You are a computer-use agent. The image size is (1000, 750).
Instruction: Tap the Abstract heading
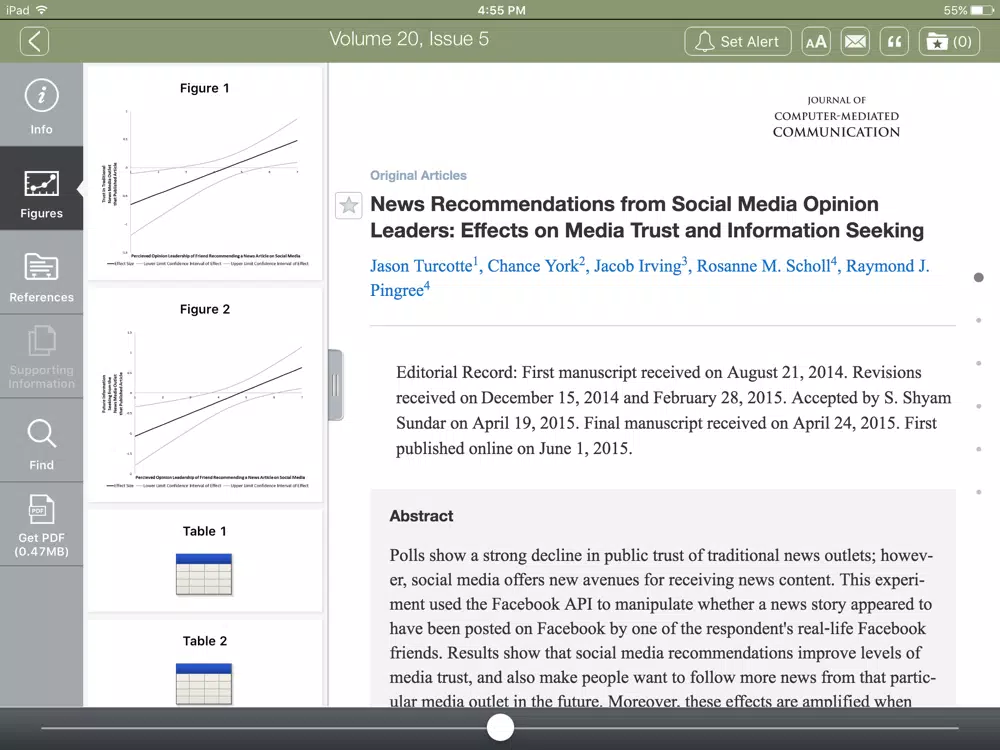tap(421, 516)
